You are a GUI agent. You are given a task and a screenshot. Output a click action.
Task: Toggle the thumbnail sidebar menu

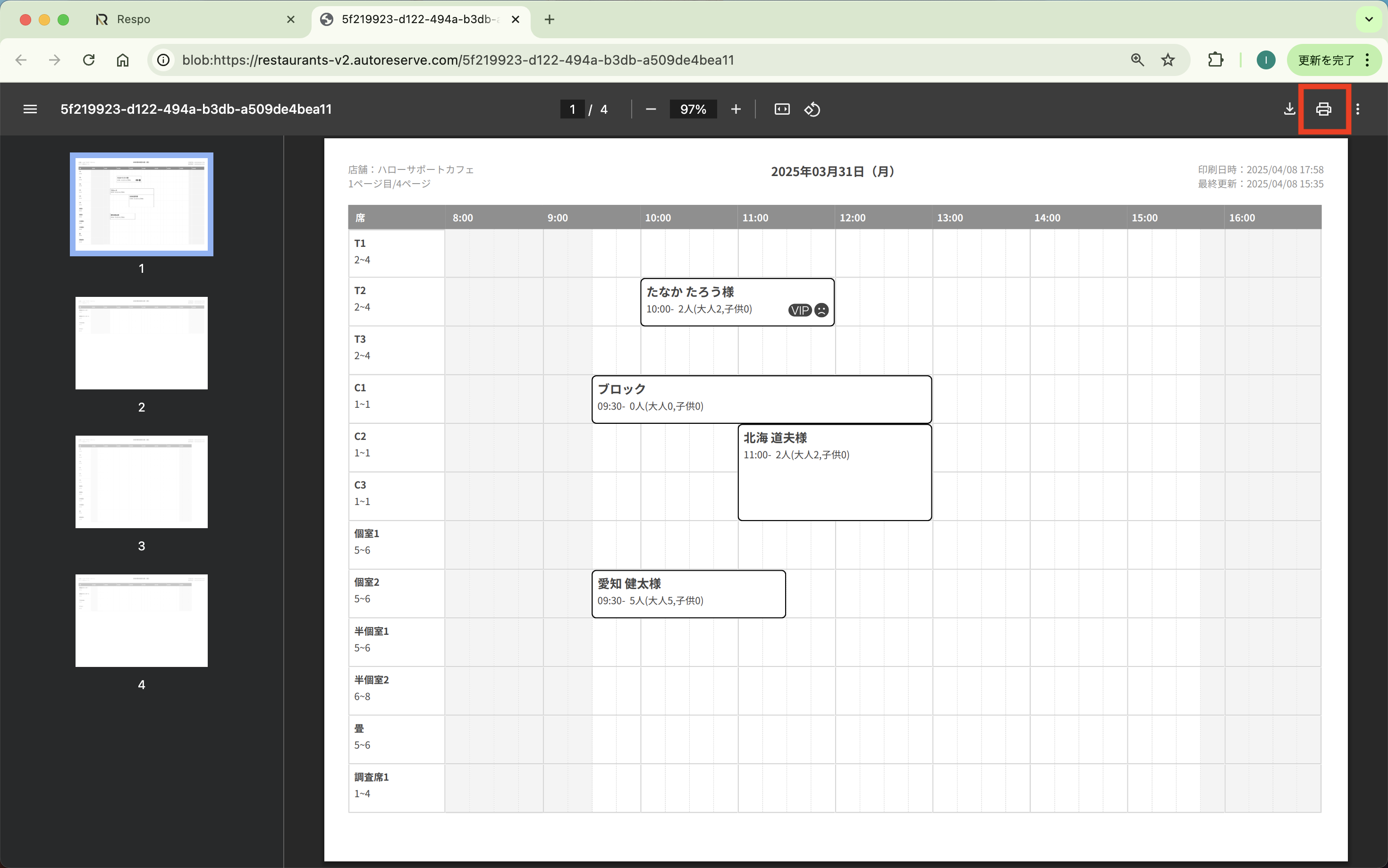[x=30, y=109]
